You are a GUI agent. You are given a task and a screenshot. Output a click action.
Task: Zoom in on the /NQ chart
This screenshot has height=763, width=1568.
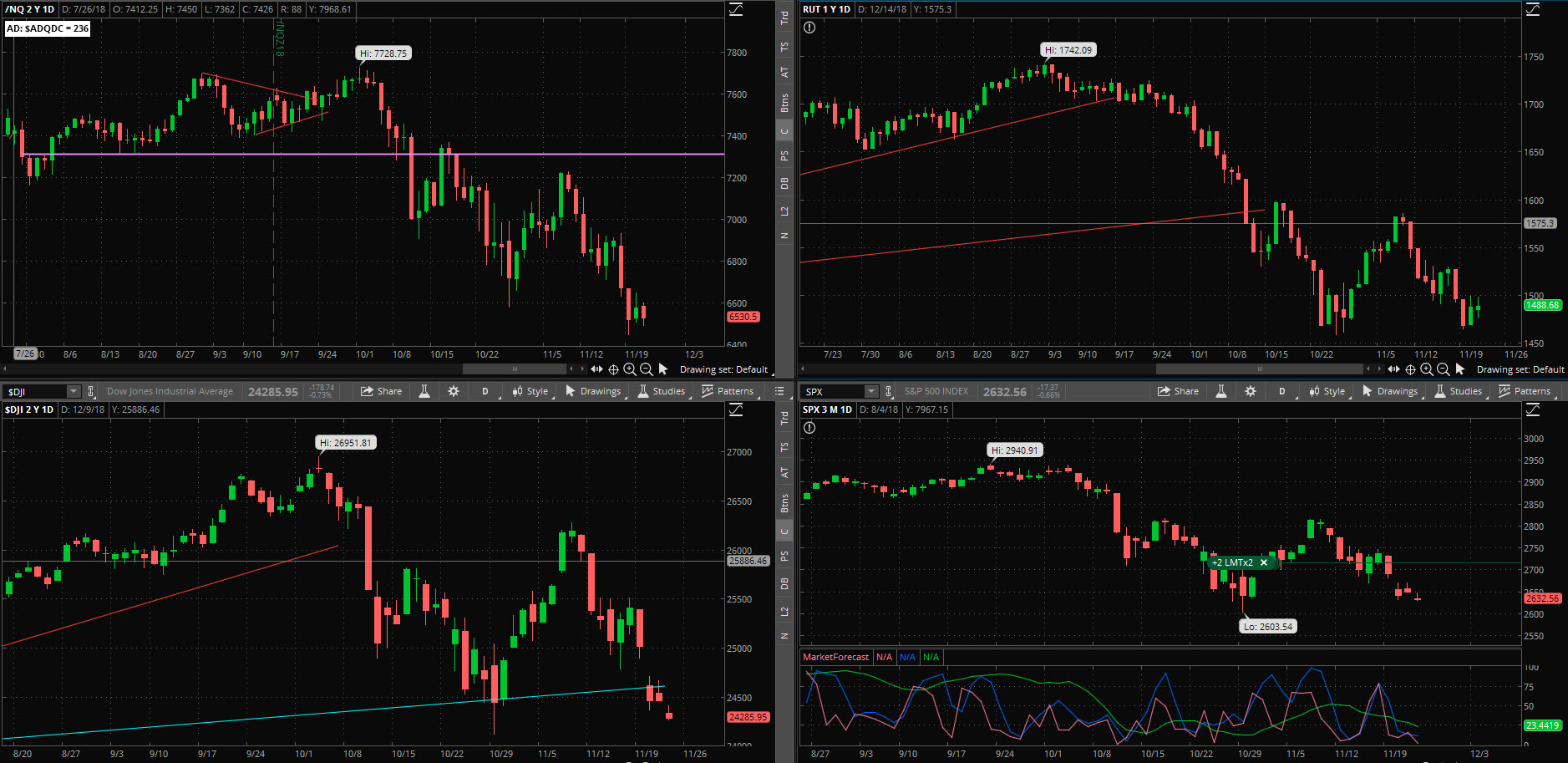click(x=630, y=369)
